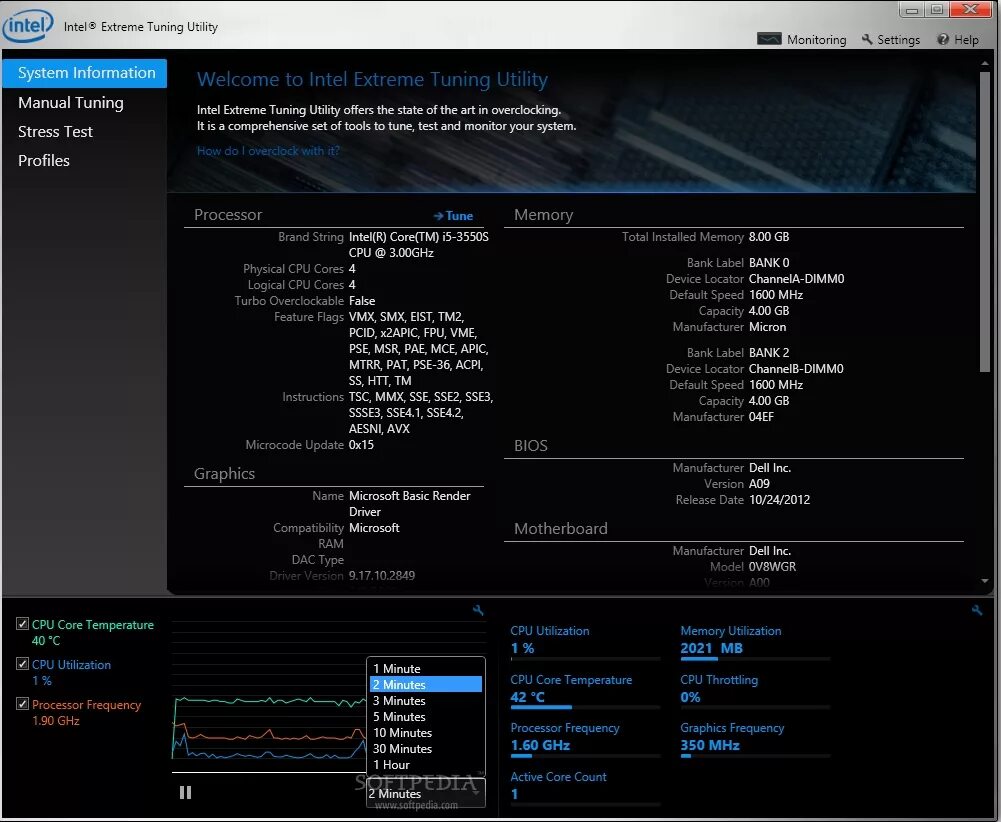Viewport: 1001px width, 822px height.
Task: Open the Stress Test section
Action: pos(56,131)
